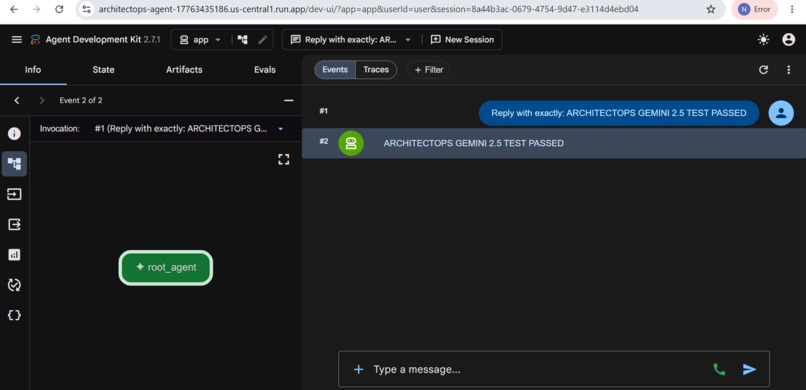Image resolution: width=806 pixels, height=390 pixels.
Task: Go to previous event with left chevron
Action: [x=16, y=100]
